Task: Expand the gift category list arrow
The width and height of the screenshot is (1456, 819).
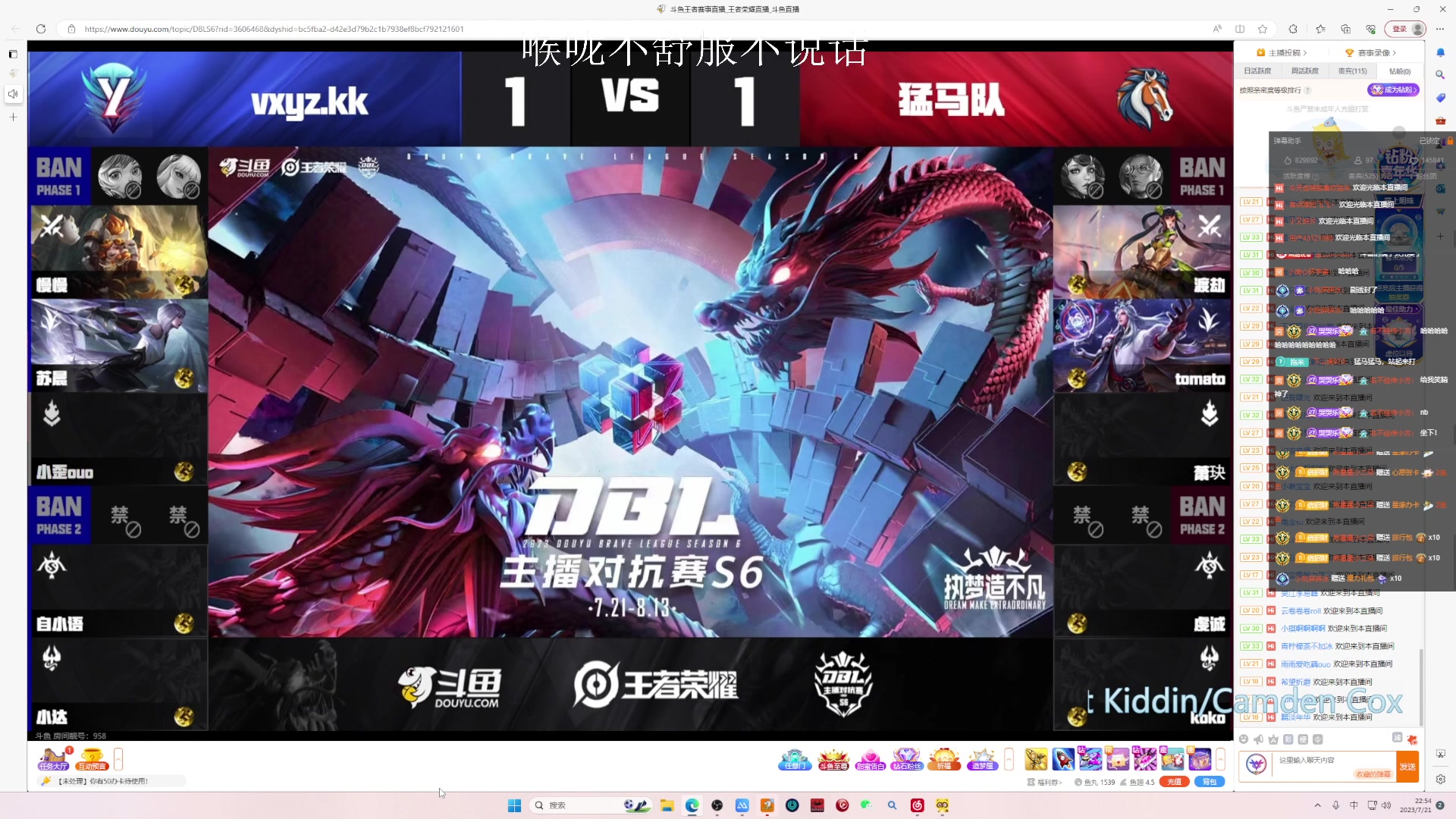Action: point(1009,758)
